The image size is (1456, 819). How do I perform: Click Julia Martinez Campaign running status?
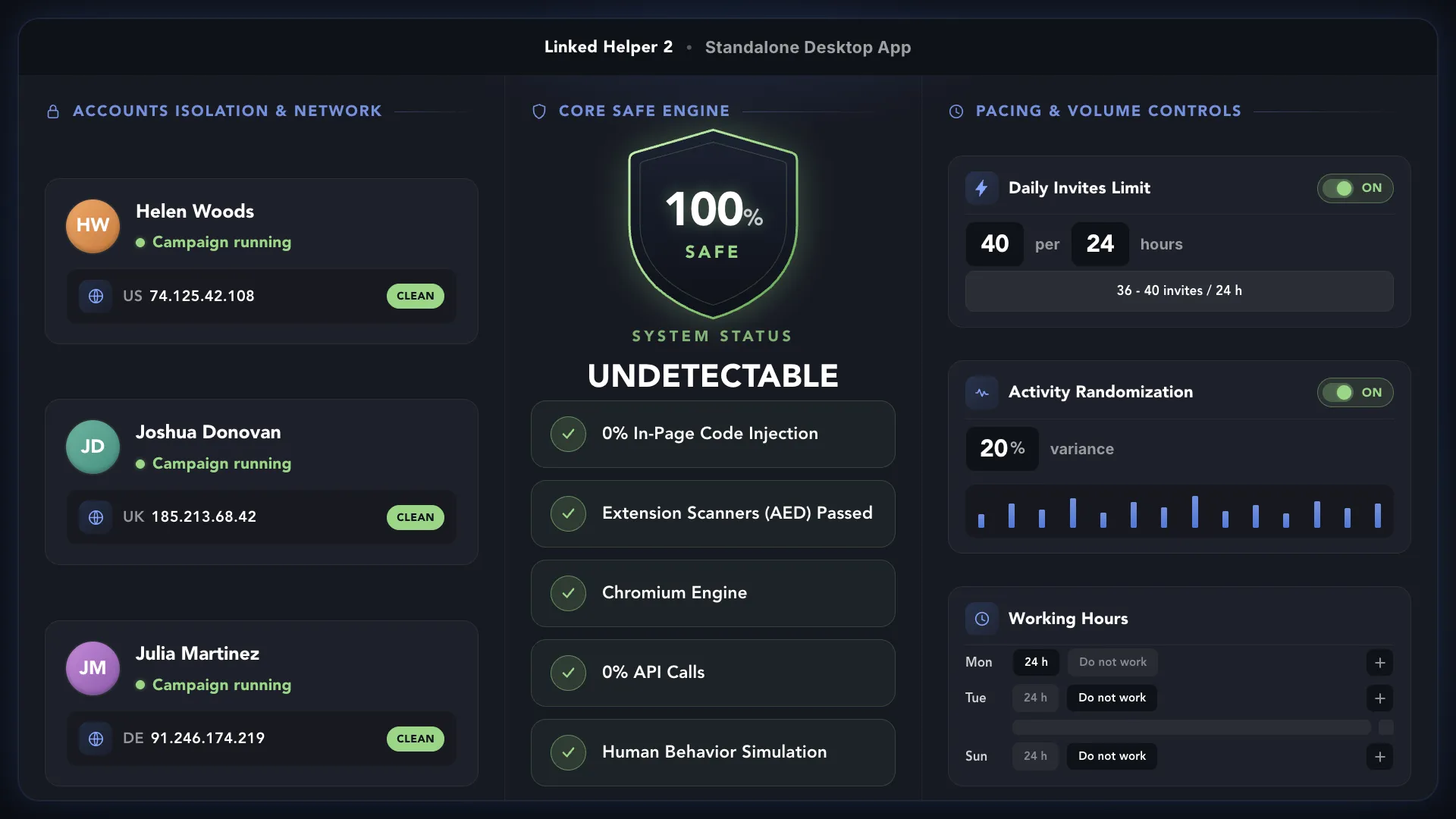214,686
